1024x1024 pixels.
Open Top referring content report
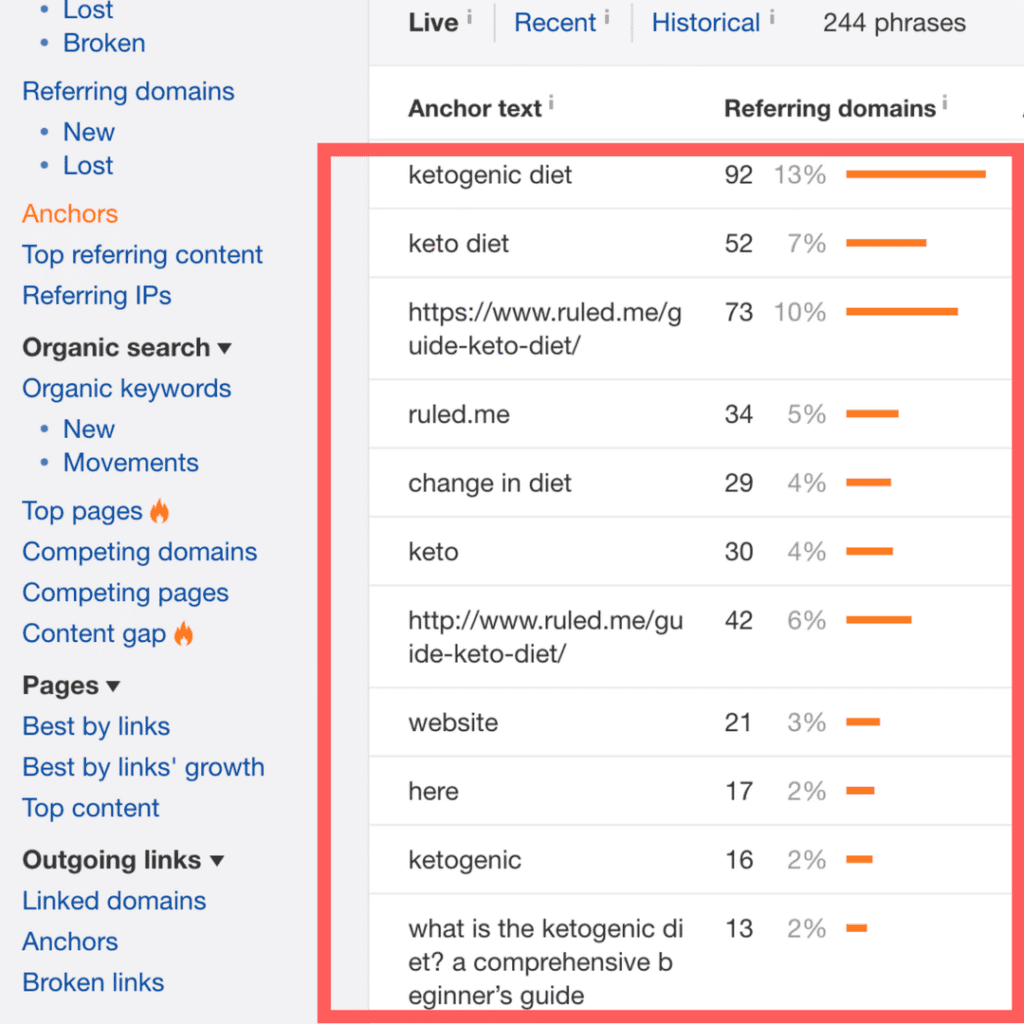[142, 255]
